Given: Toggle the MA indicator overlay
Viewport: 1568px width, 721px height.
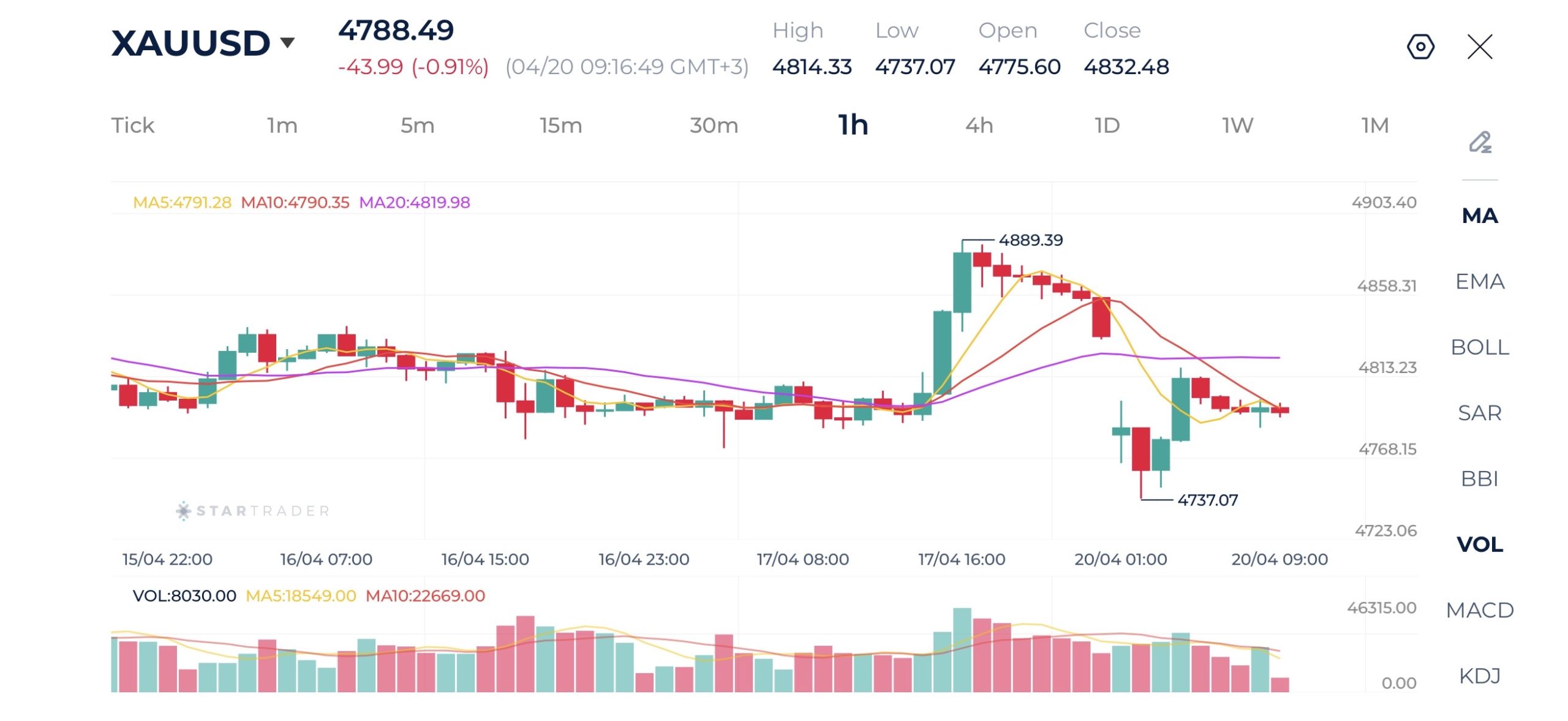Looking at the screenshot, I should tap(1480, 216).
